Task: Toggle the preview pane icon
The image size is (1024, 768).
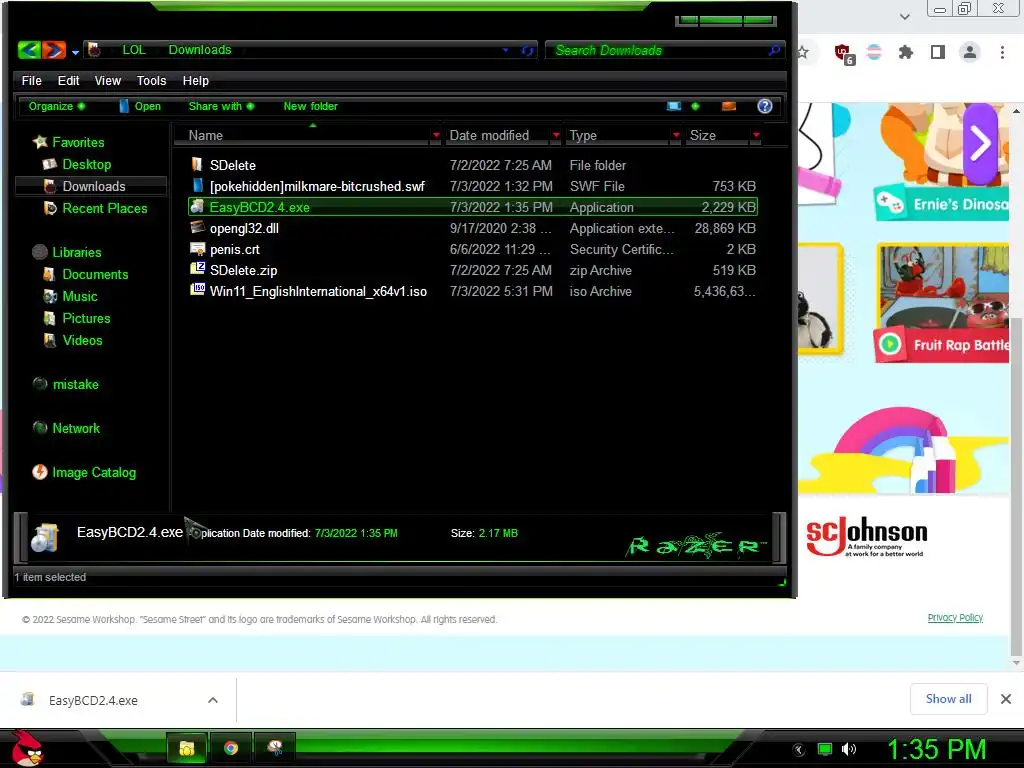Action: (x=729, y=106)
